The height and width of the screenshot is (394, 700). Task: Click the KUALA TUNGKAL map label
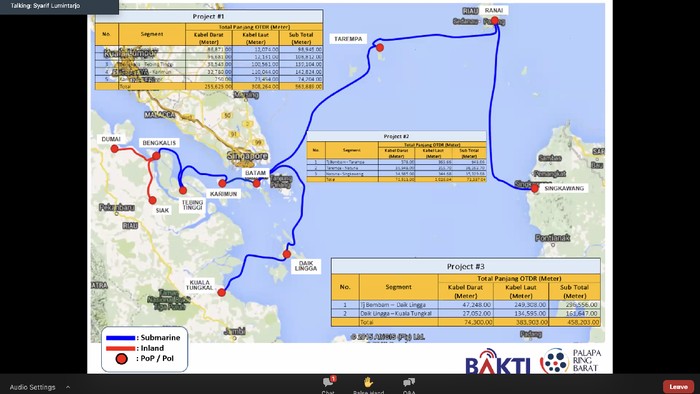[x=200, y=285]
